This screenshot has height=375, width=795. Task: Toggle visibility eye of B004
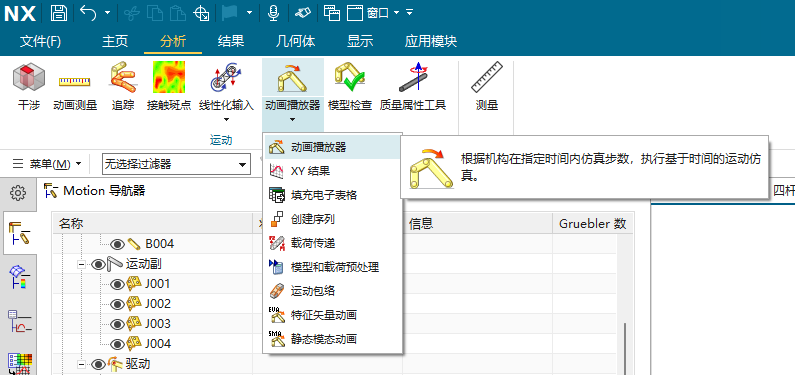[x=118, y=244]
